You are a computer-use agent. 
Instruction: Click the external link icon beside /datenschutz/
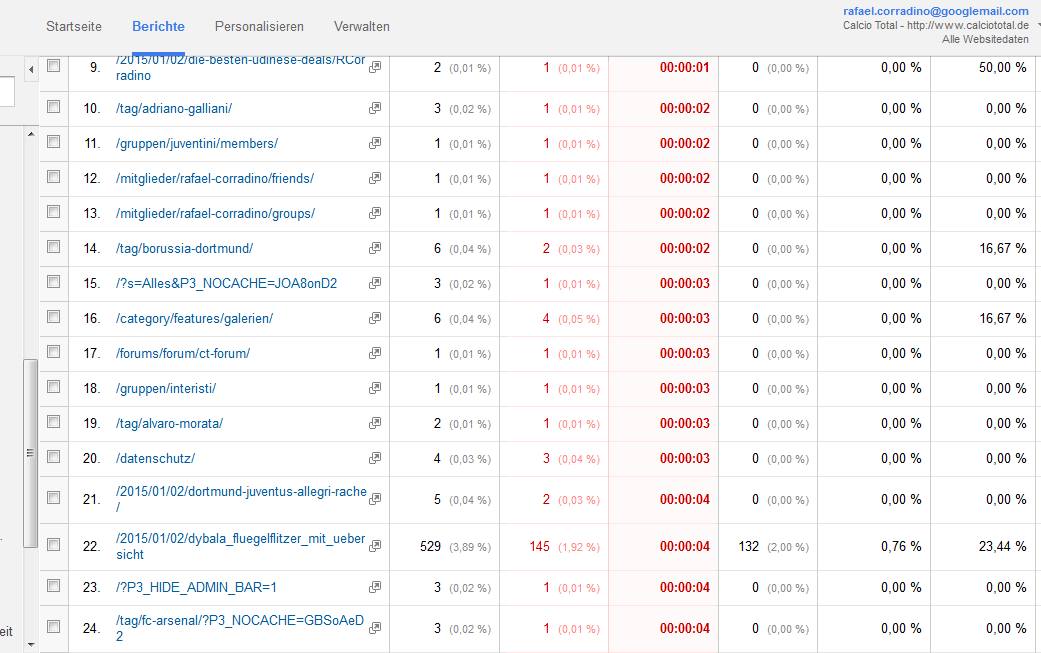pos(375,458)
